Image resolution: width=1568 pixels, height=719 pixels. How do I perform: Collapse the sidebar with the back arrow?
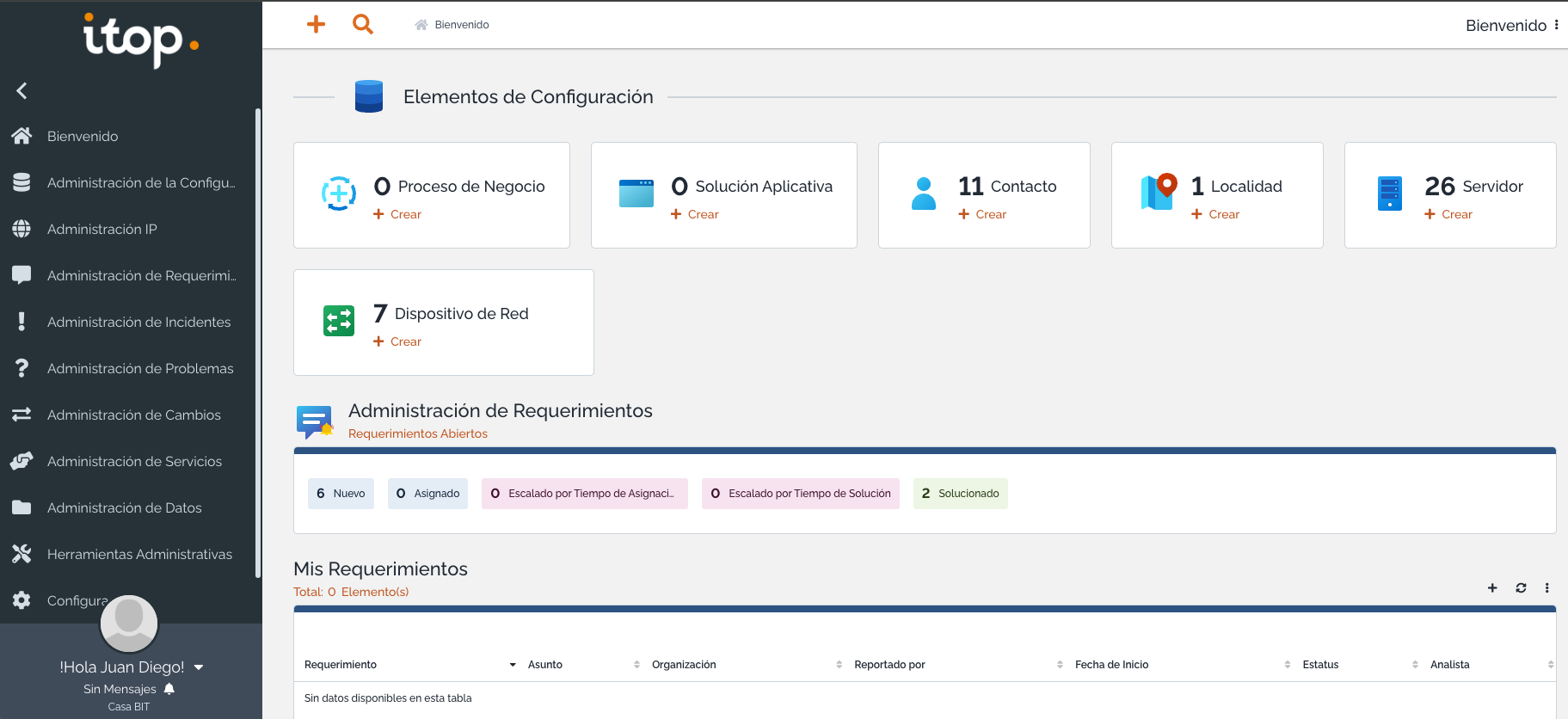(22, 90)
